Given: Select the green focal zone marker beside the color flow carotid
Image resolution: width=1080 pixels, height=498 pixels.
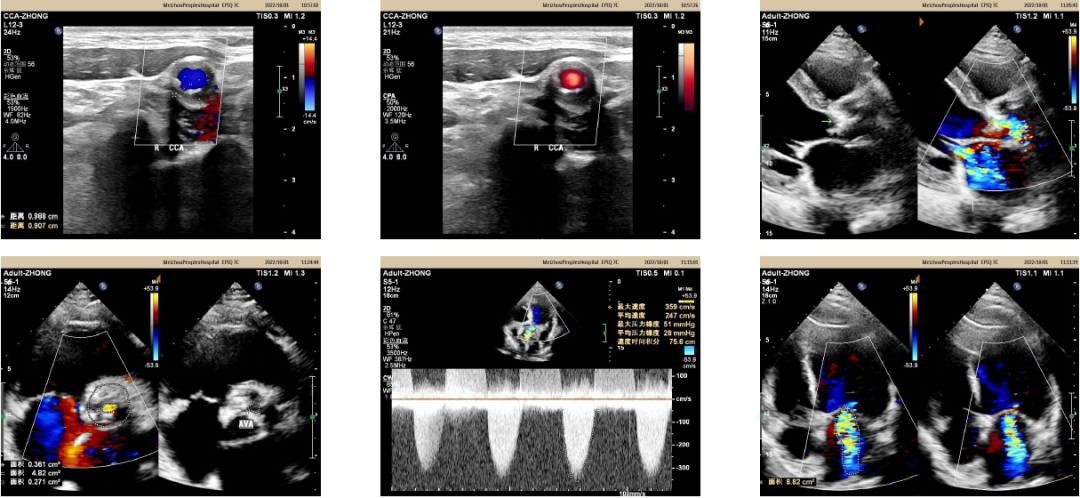Looking at the screenshot, I should tap(284, 91).
